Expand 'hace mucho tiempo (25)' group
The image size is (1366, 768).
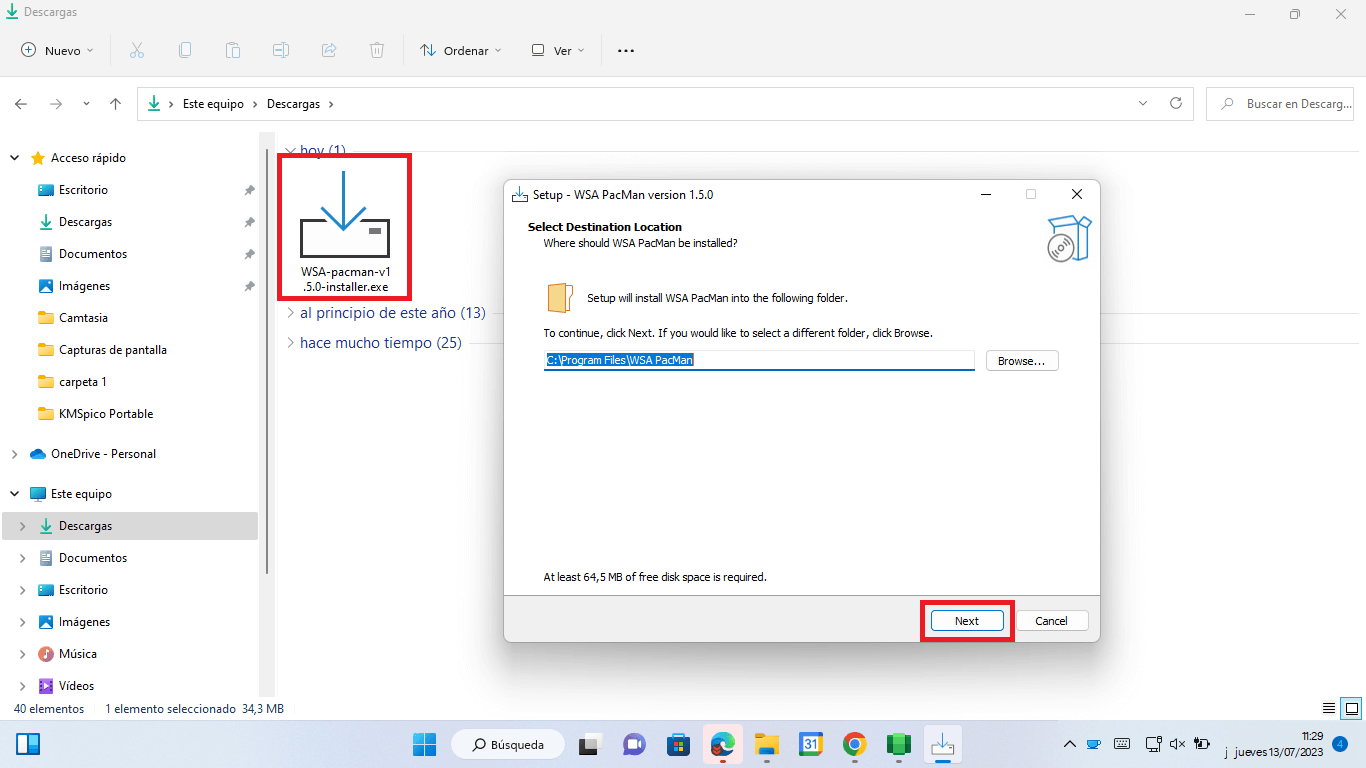pyautogui.click(x=290, y=343)
